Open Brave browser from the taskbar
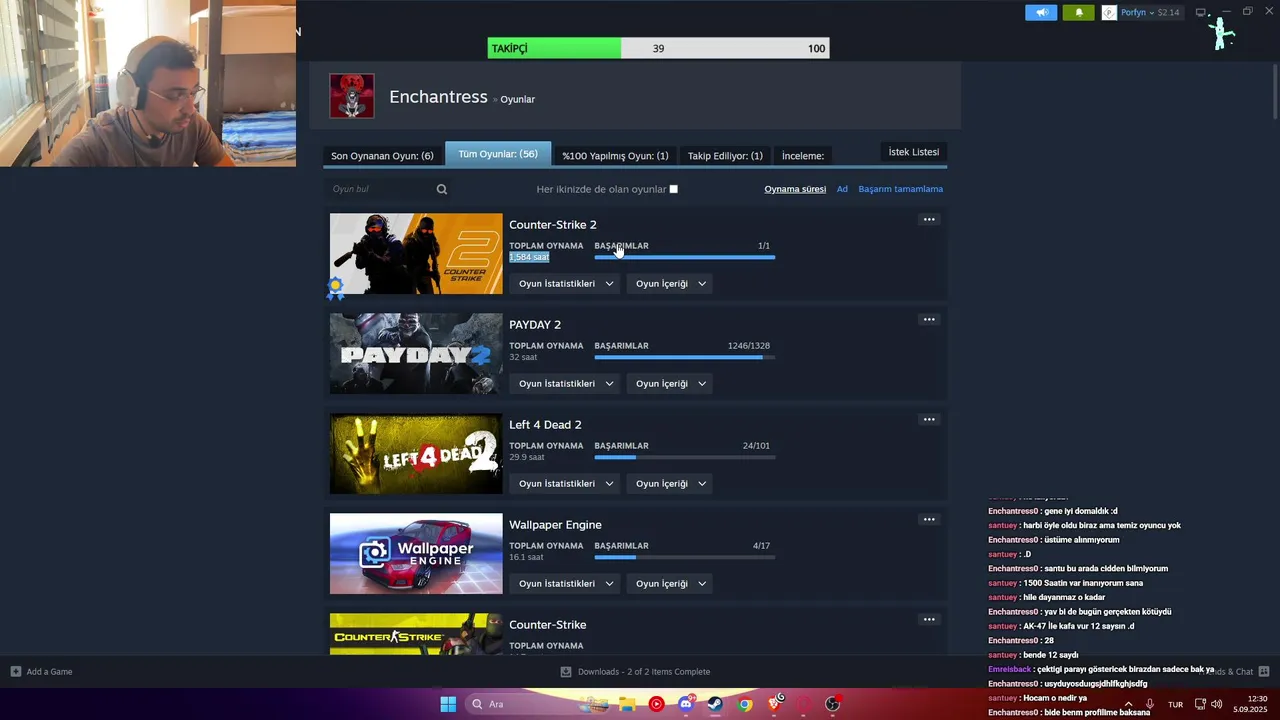The width and height of the screenshot is (1280, 720). [774, 704]
